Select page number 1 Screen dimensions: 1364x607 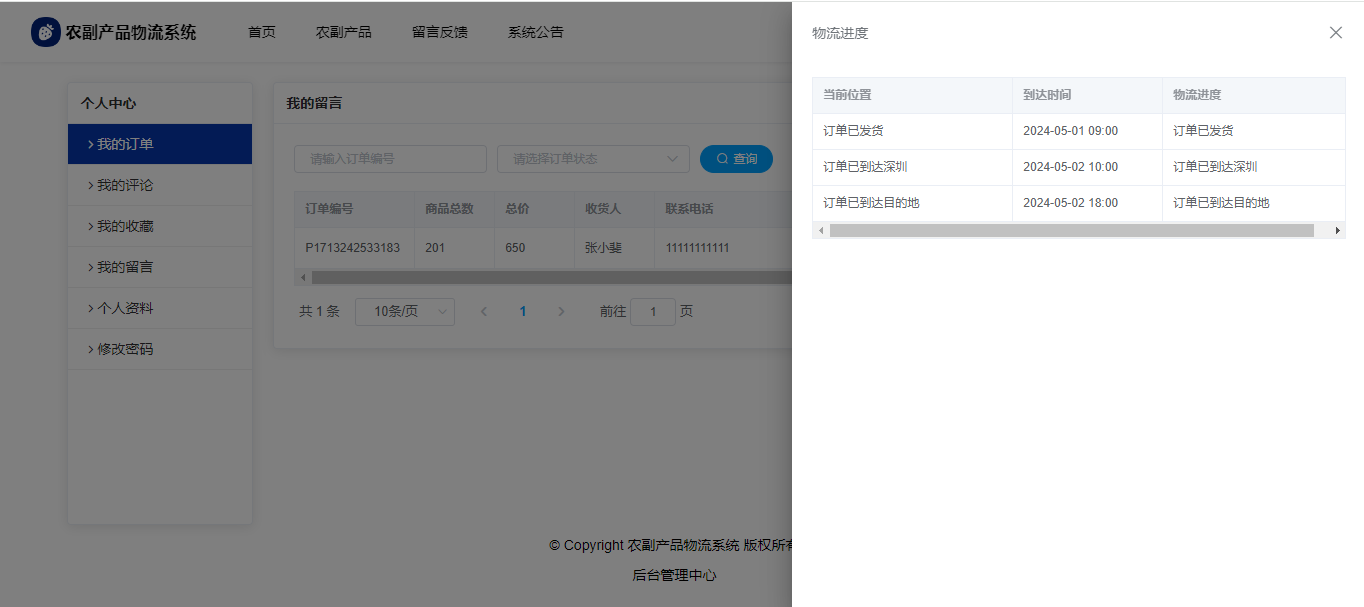522,312
